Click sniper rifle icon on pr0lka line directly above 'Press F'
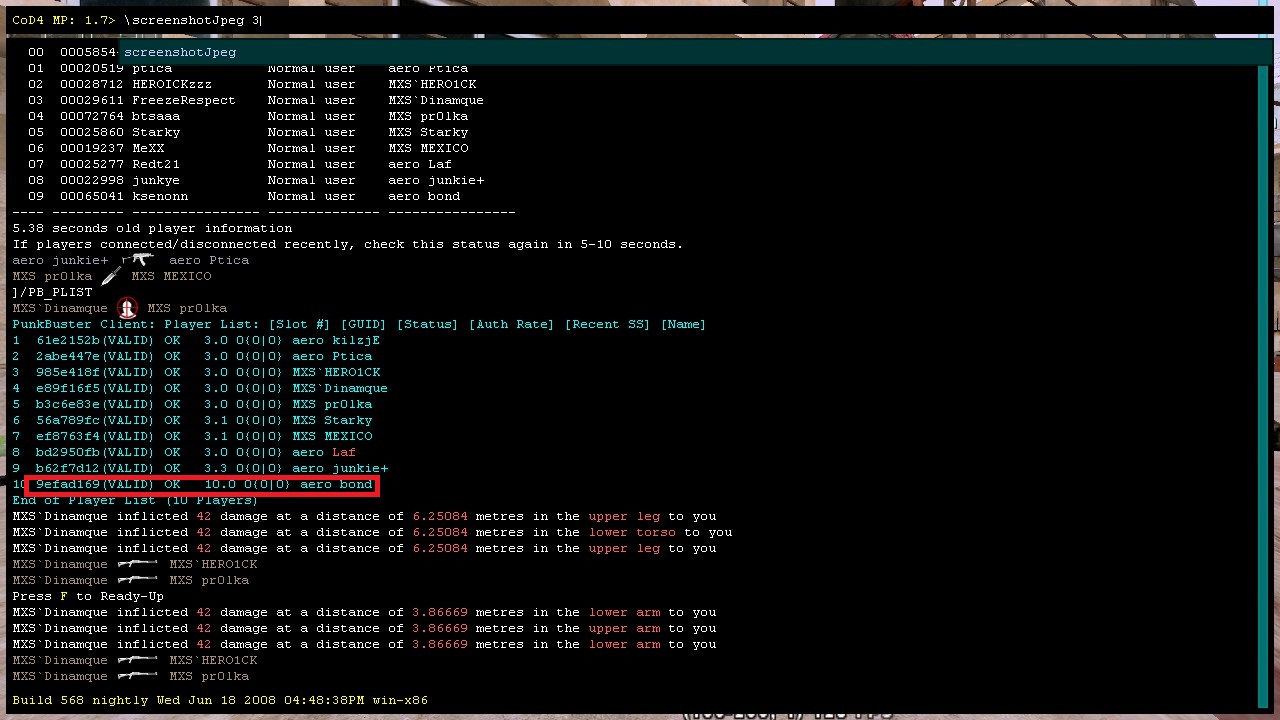Screen dimensions: 1280x720 pos(137,580)
